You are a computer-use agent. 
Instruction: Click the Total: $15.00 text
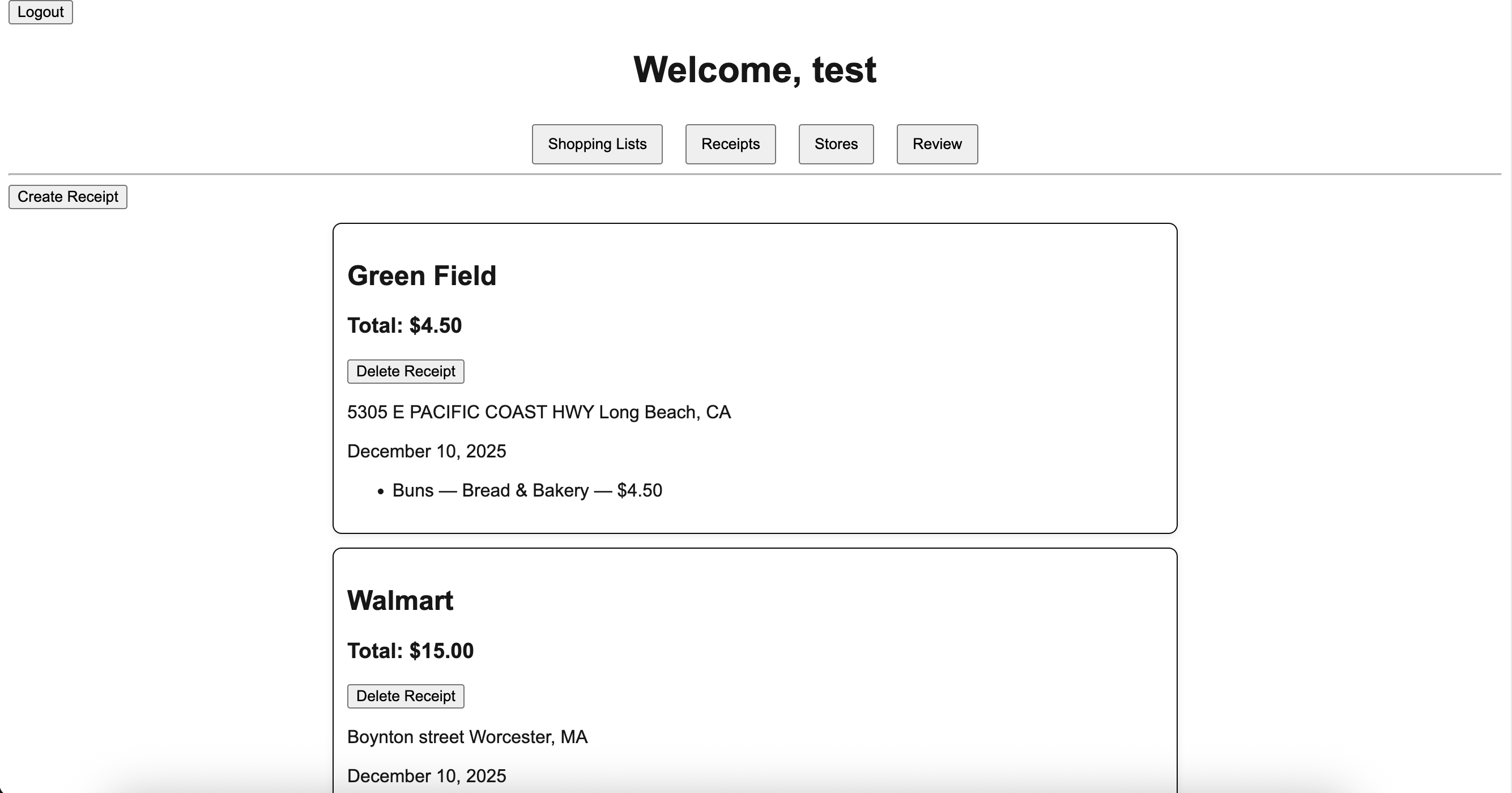410,651
